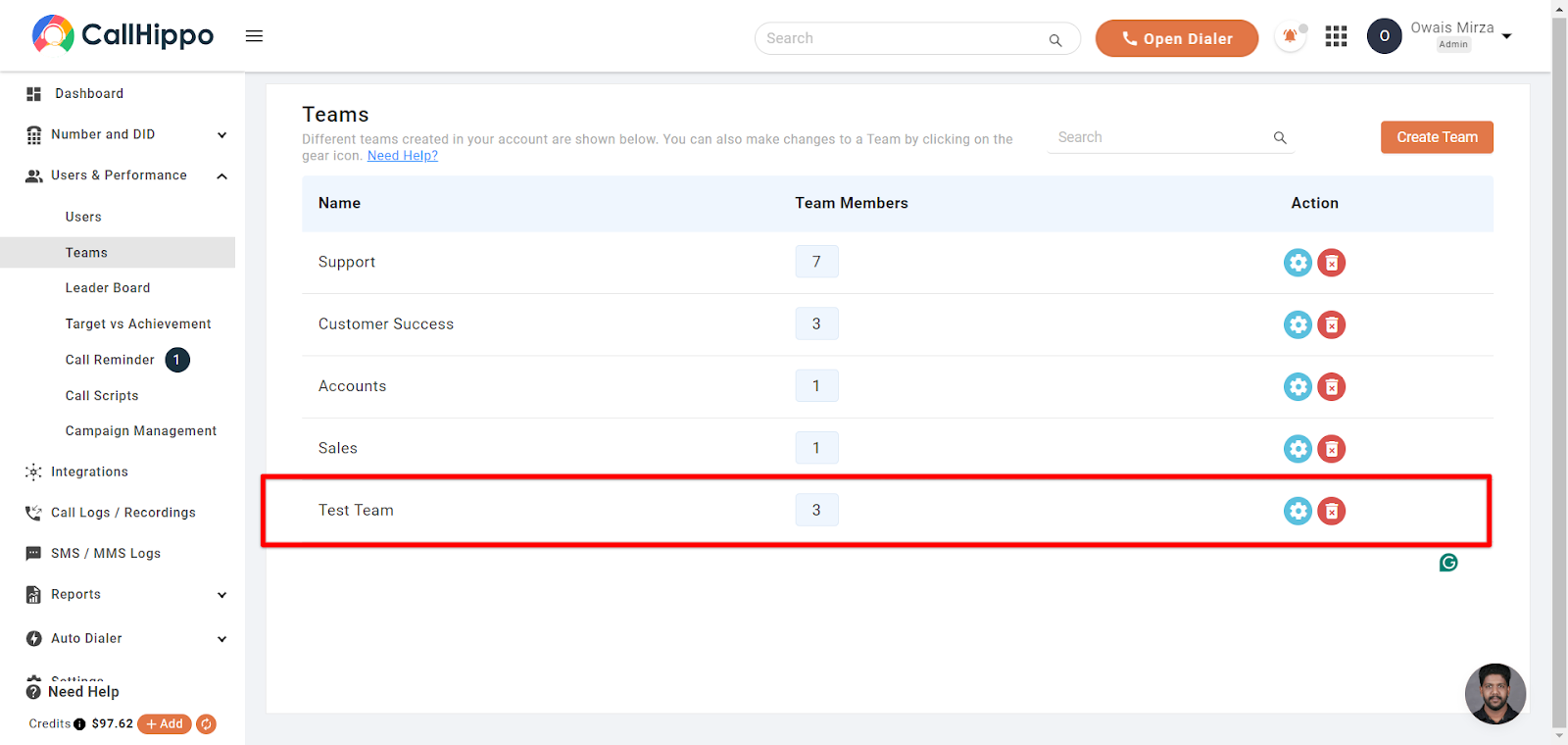Open settings gear for Support team

pyautogui.click(x=1298, y=263)
